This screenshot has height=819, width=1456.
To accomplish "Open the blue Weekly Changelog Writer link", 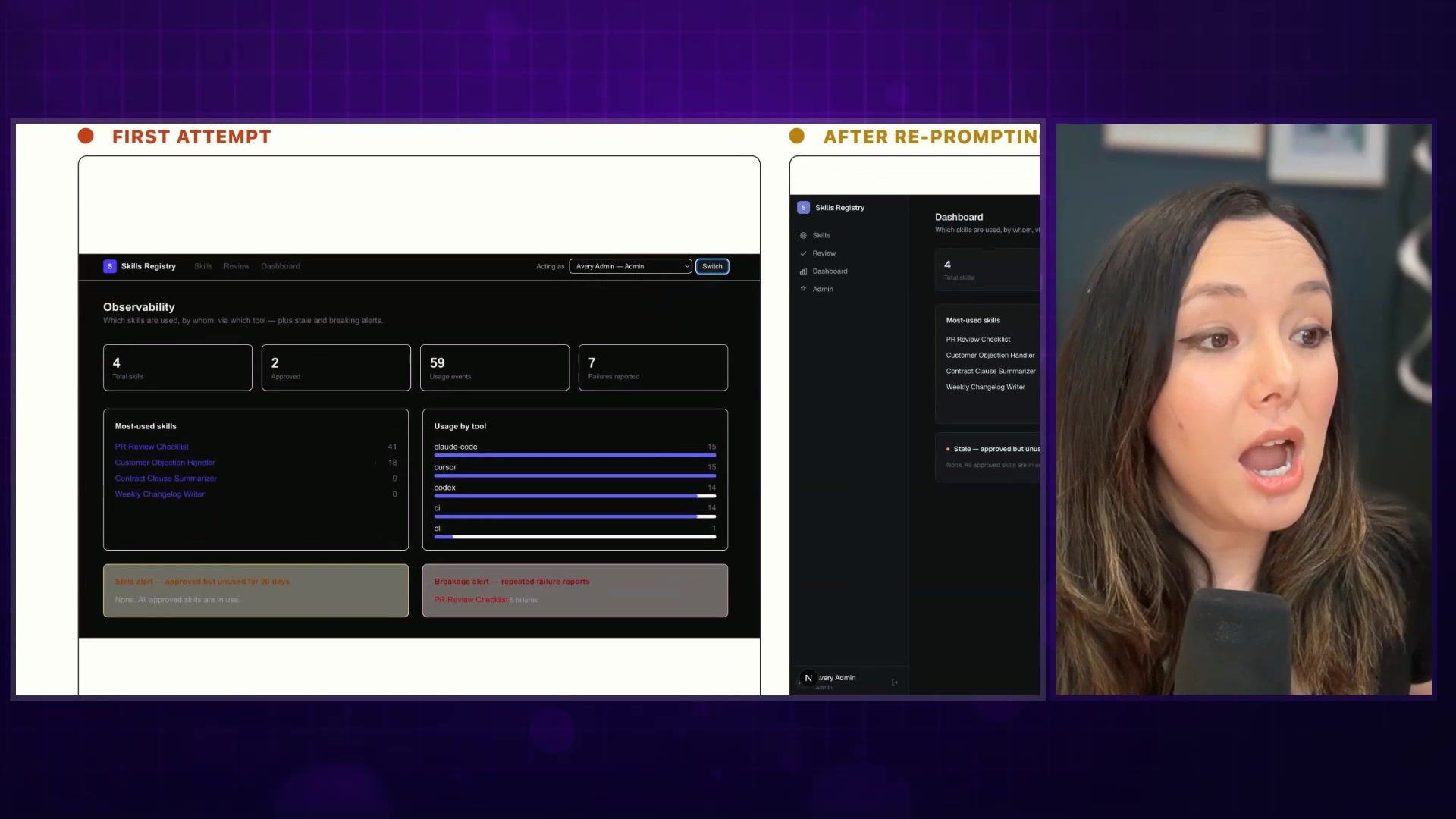I will click(x=159, y=494).
